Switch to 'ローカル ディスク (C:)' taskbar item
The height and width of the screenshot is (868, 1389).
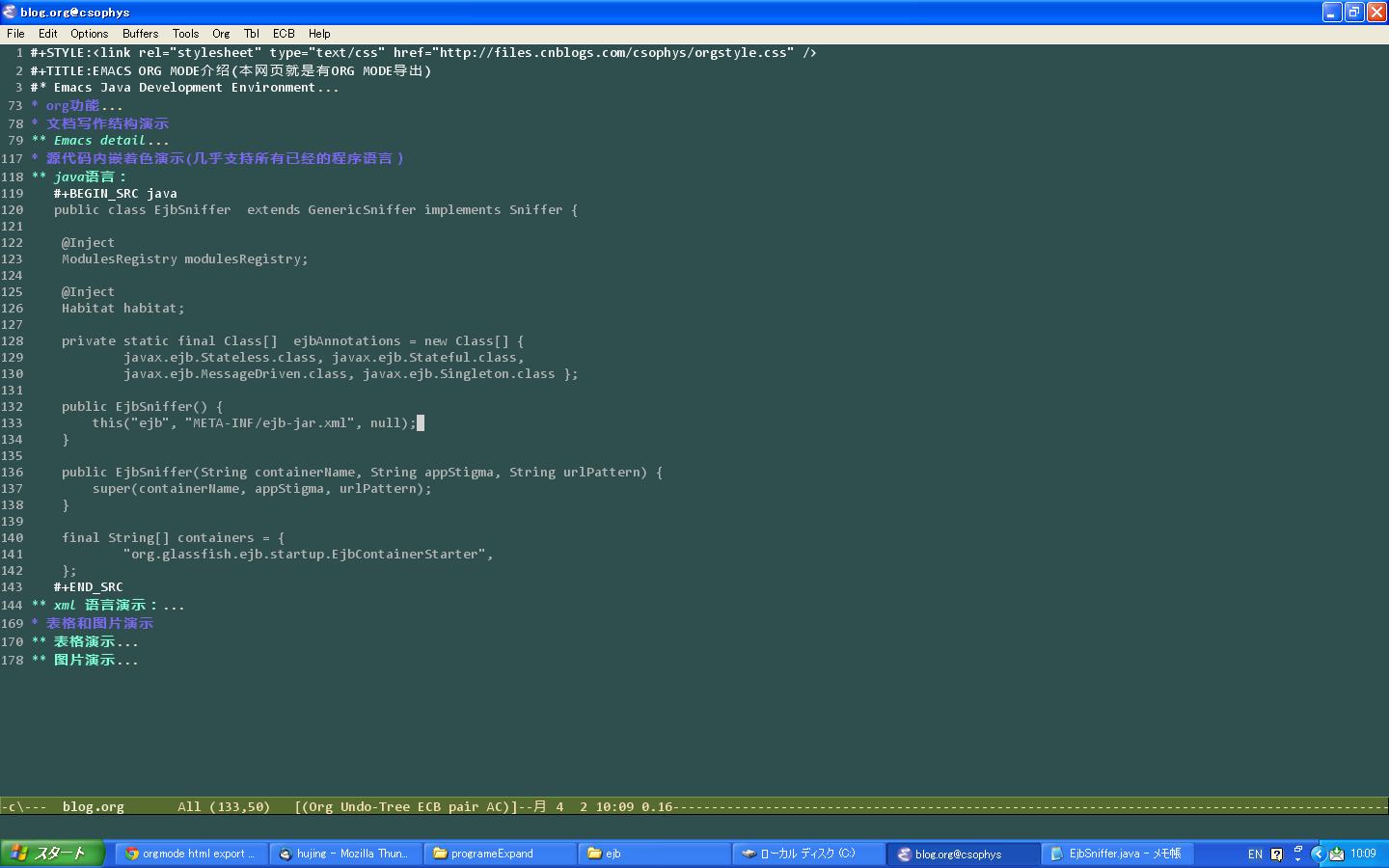[807, 854]
